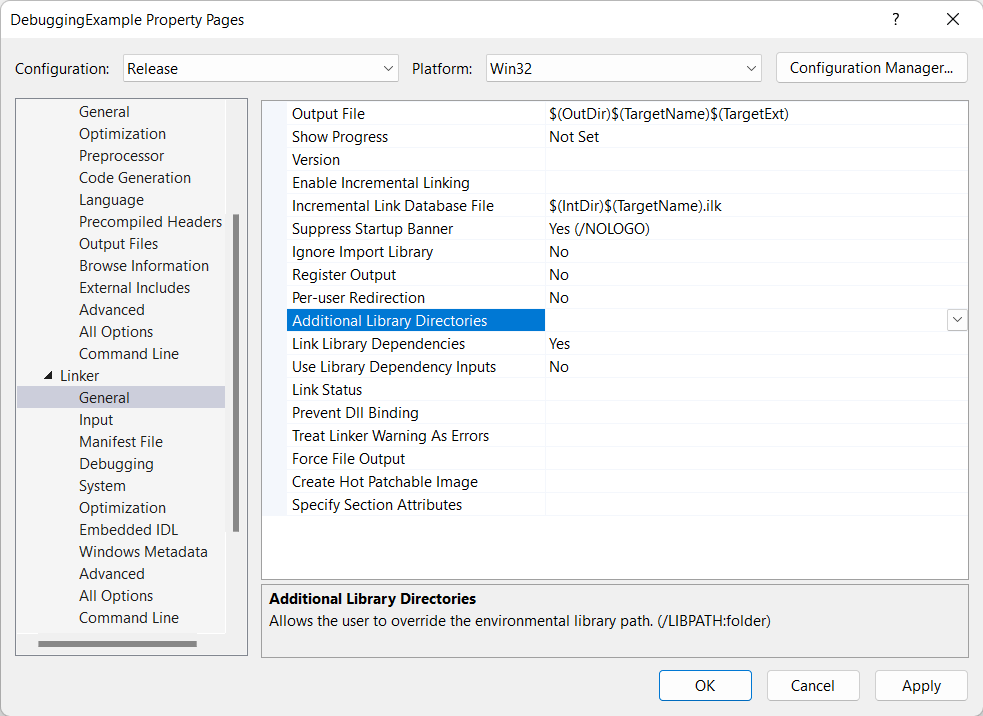Viewport: 983px width, 716px height.
Task: Open the Help question mark button
Action: click(895, 19)
